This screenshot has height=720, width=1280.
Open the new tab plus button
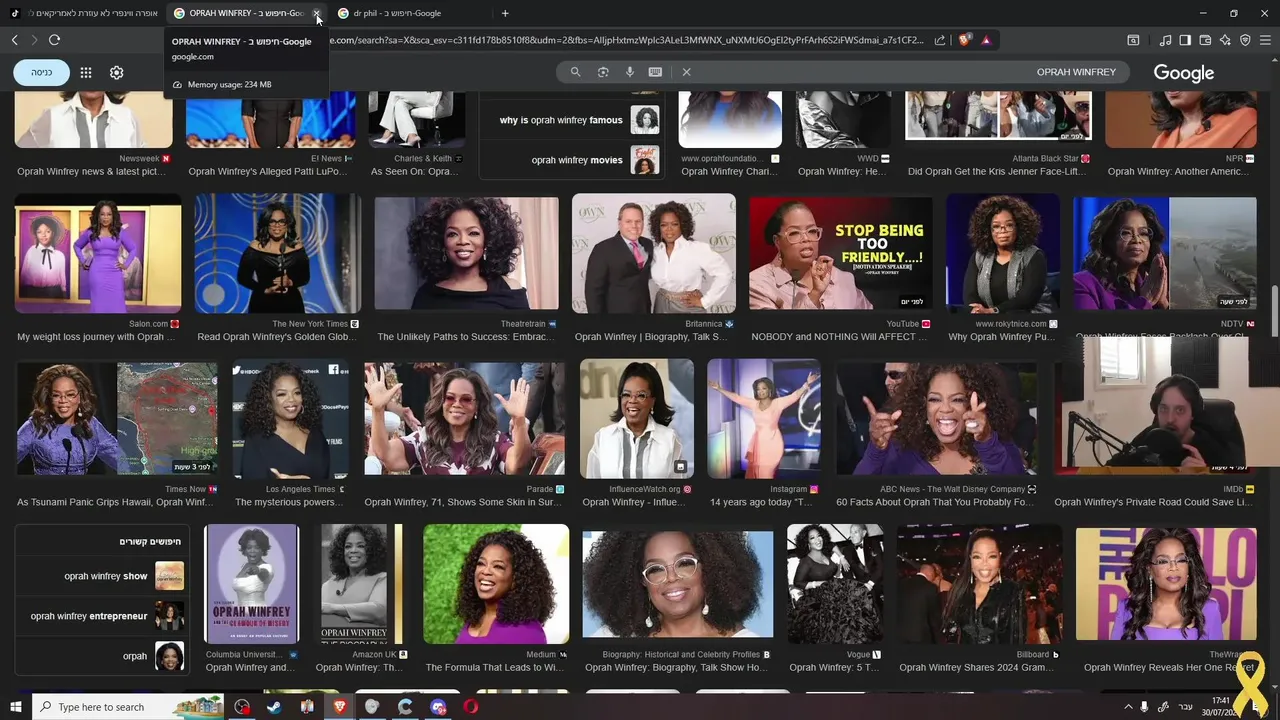pyautogui.click(x=505, y=13)
